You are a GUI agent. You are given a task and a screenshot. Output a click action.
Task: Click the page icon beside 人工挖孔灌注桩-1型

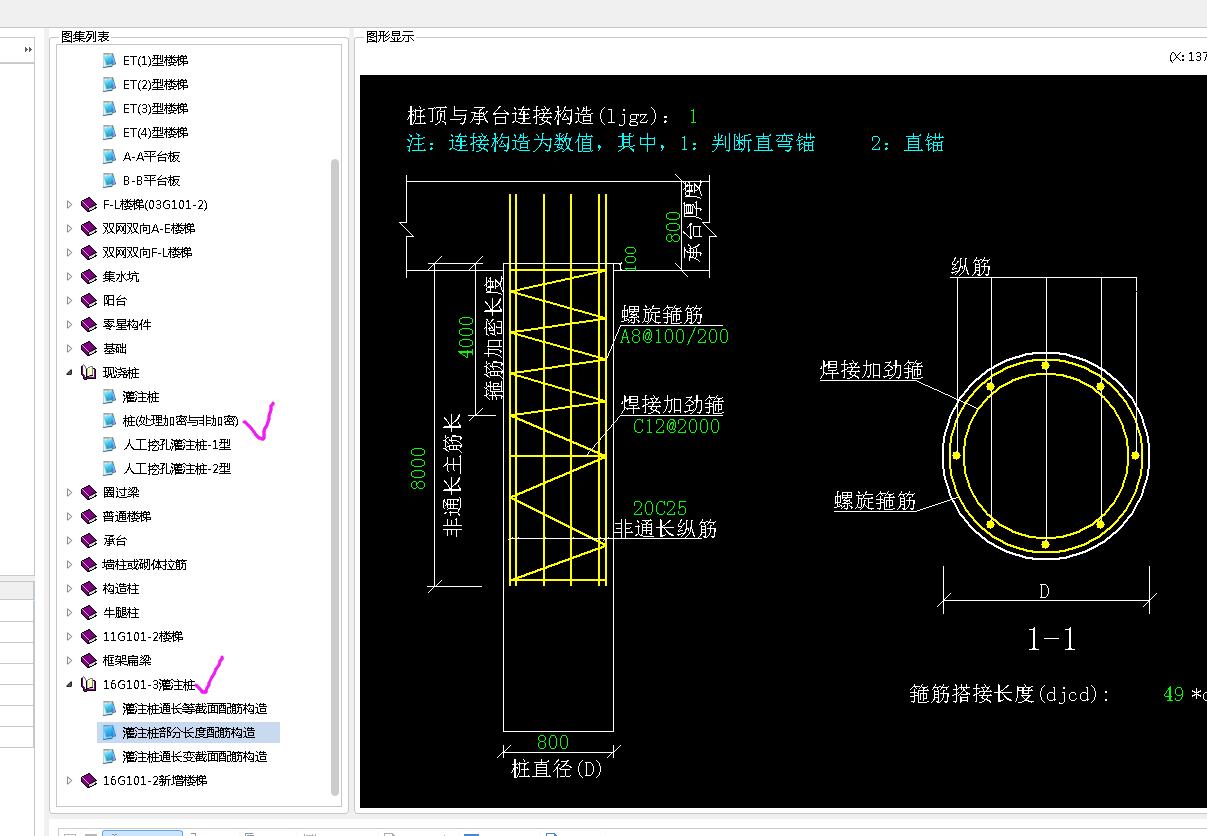point(109,444)
